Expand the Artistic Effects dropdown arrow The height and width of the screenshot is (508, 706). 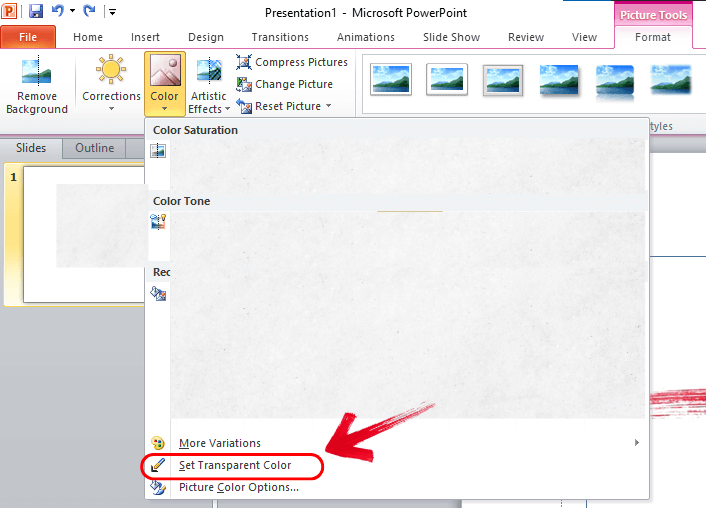tap(227, 109)
